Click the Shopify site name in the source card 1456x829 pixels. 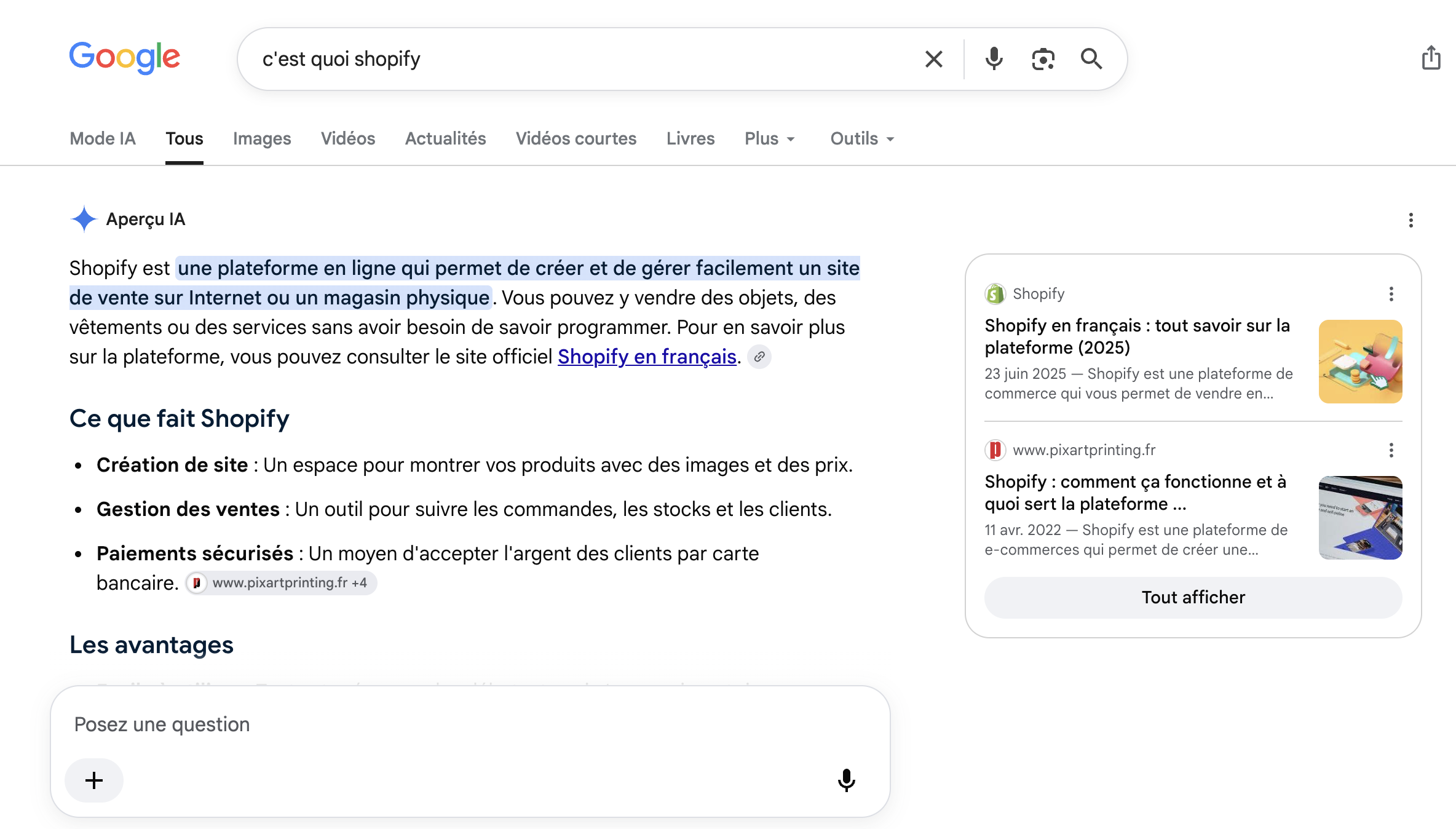[1039, 294]
